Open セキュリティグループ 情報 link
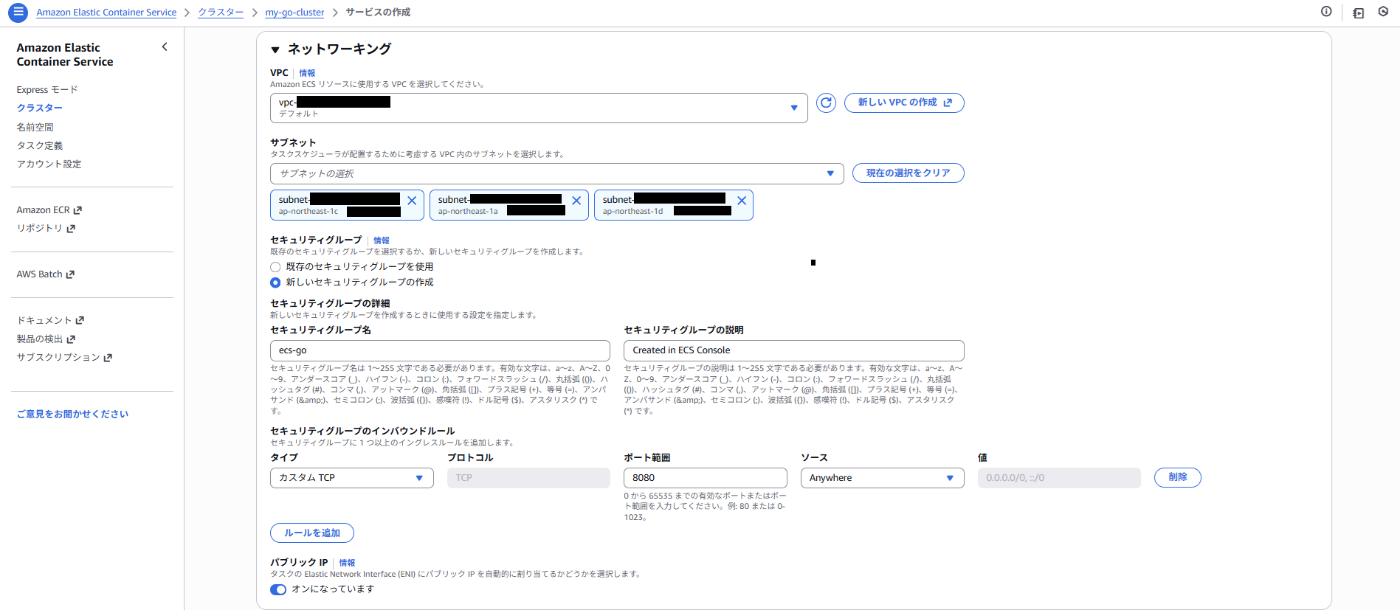 click(381, 241)
